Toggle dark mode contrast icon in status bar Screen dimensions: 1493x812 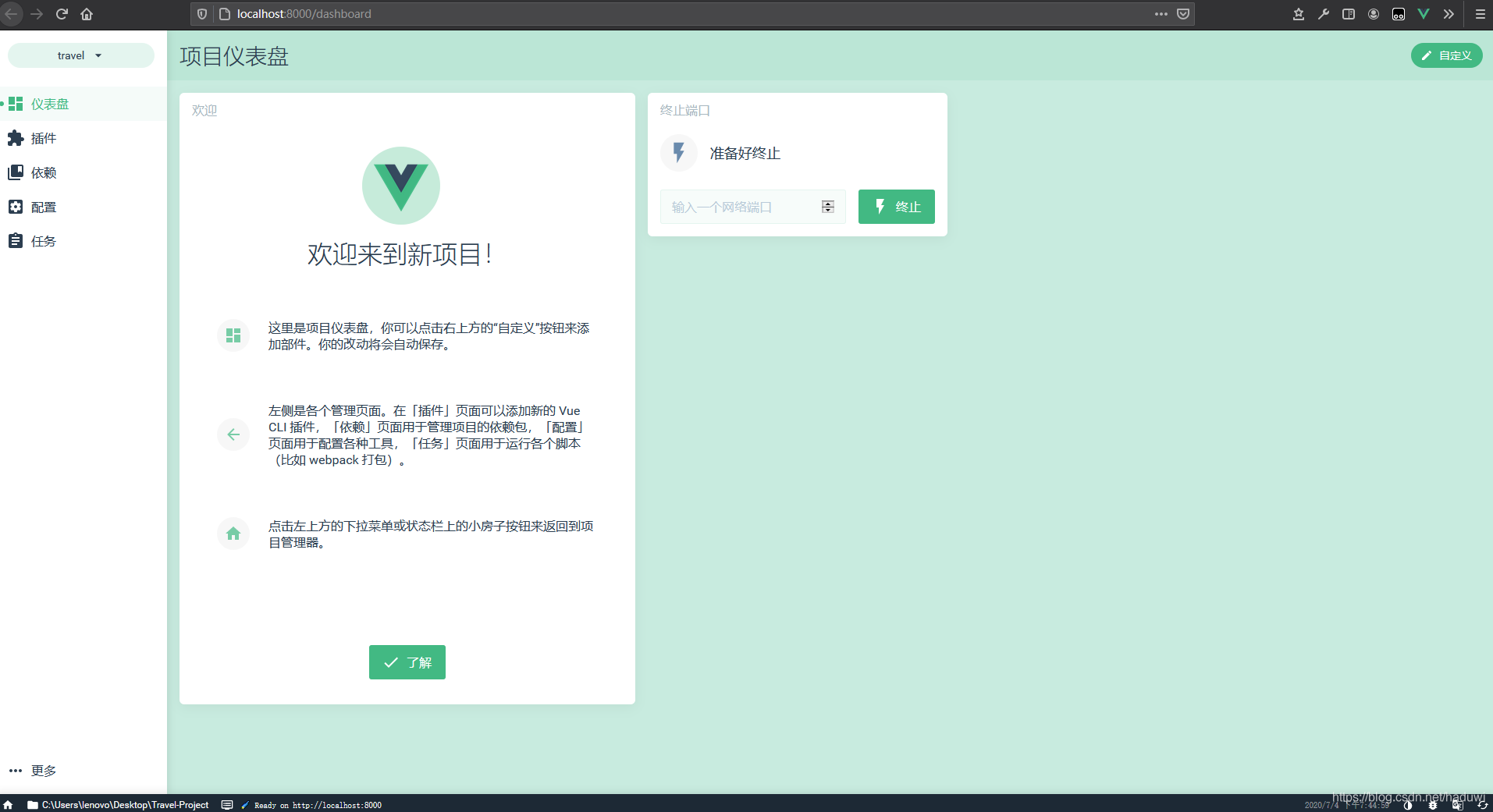click(1408, 805)
